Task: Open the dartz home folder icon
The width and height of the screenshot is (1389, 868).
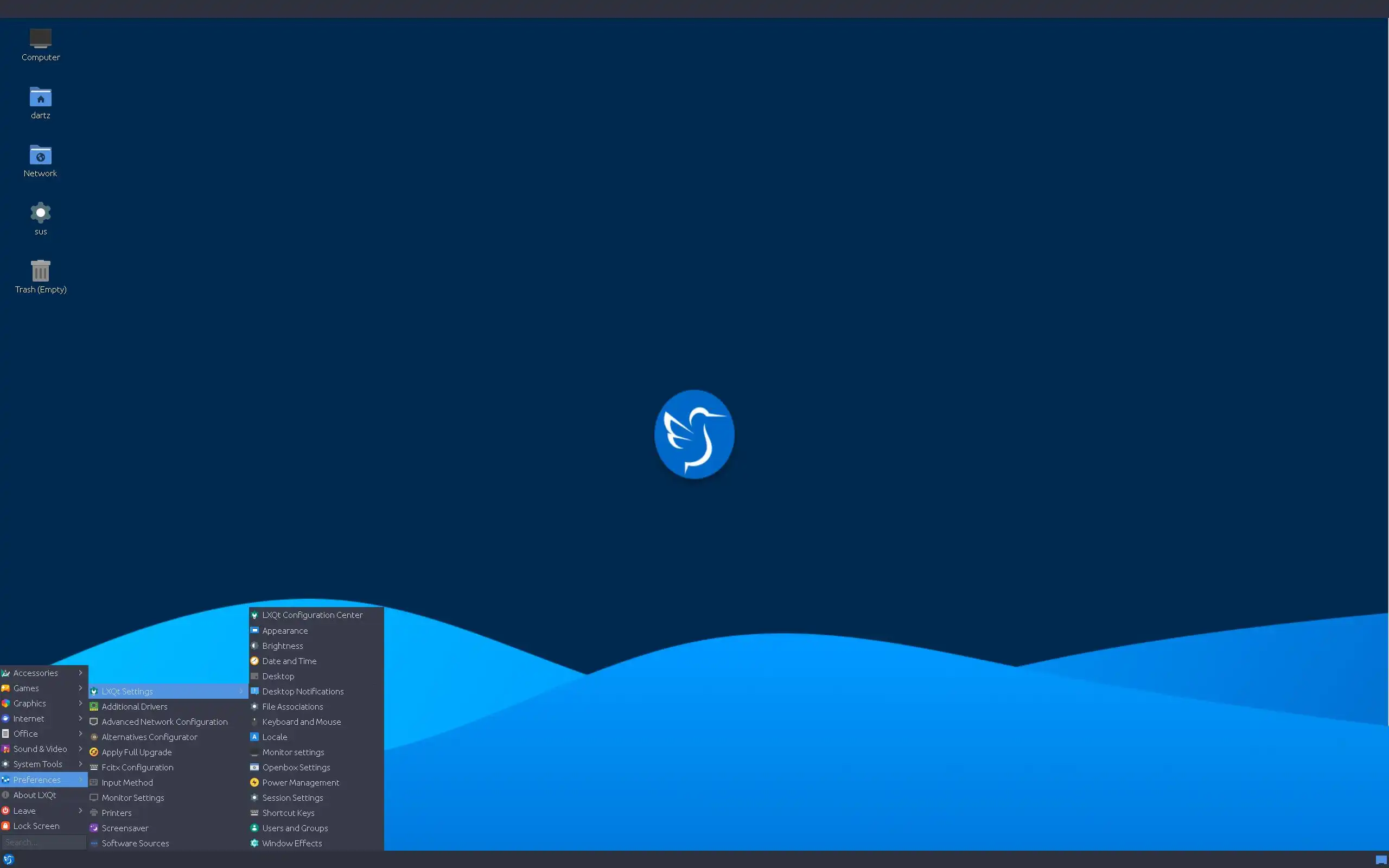Action: pos(40,97)
